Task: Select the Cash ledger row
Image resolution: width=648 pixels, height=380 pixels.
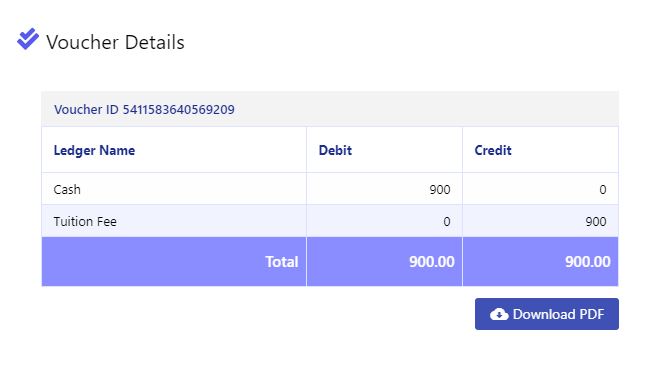Action: [330, 189]
